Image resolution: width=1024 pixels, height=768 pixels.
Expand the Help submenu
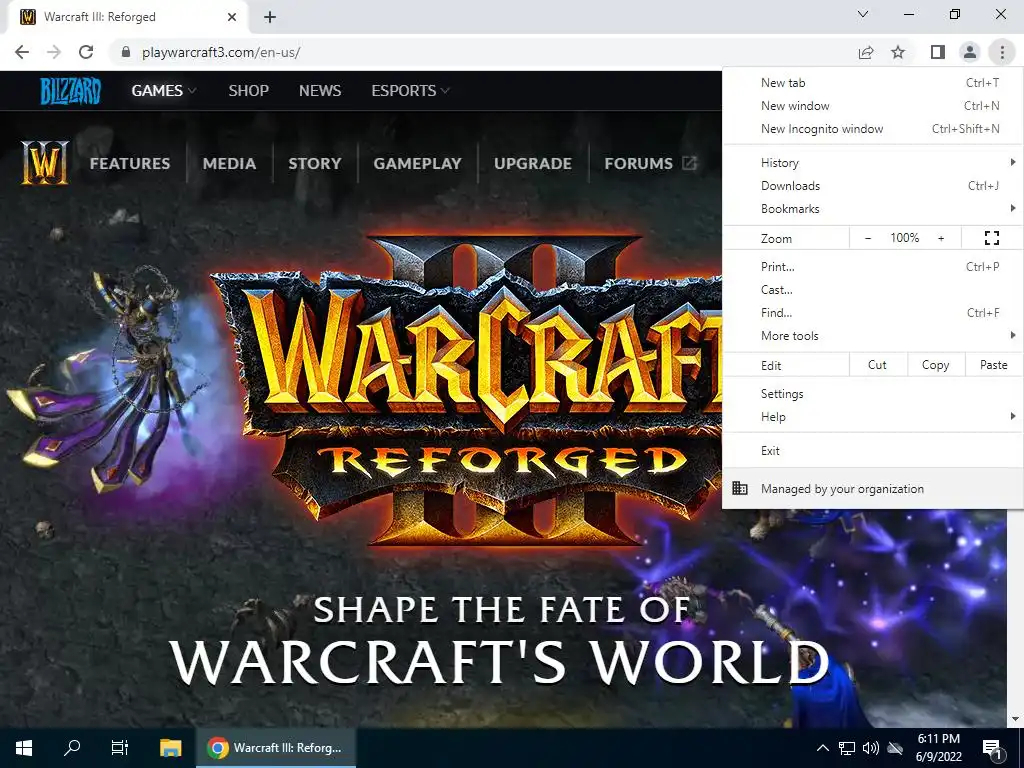872,417
